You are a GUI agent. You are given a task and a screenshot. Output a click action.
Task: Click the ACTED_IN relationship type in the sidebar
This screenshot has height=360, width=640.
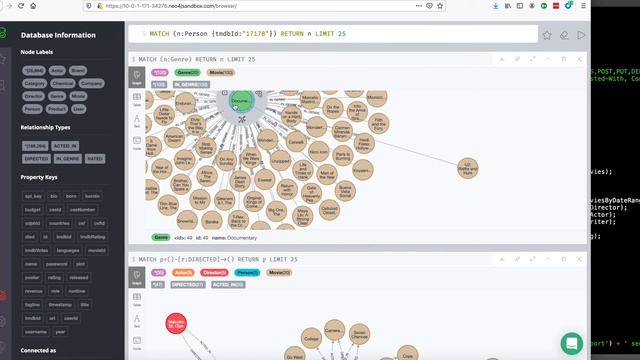pyautogui.click(x=65, y=146)
